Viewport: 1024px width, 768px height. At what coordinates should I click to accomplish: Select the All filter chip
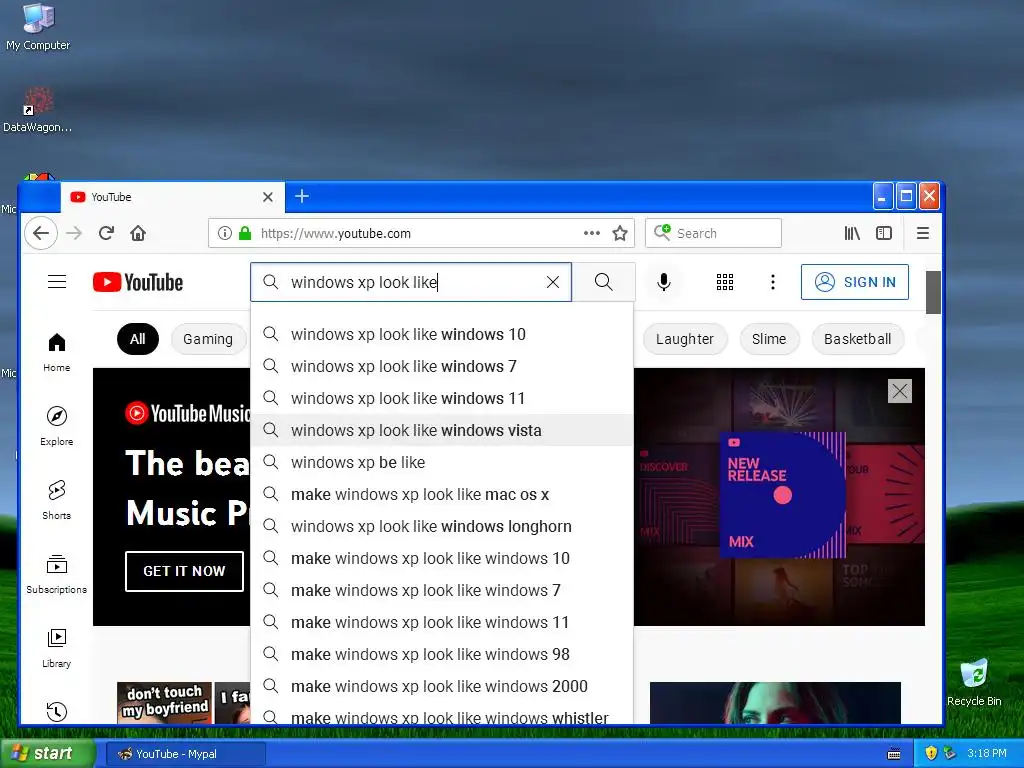(x=138, y=339)
